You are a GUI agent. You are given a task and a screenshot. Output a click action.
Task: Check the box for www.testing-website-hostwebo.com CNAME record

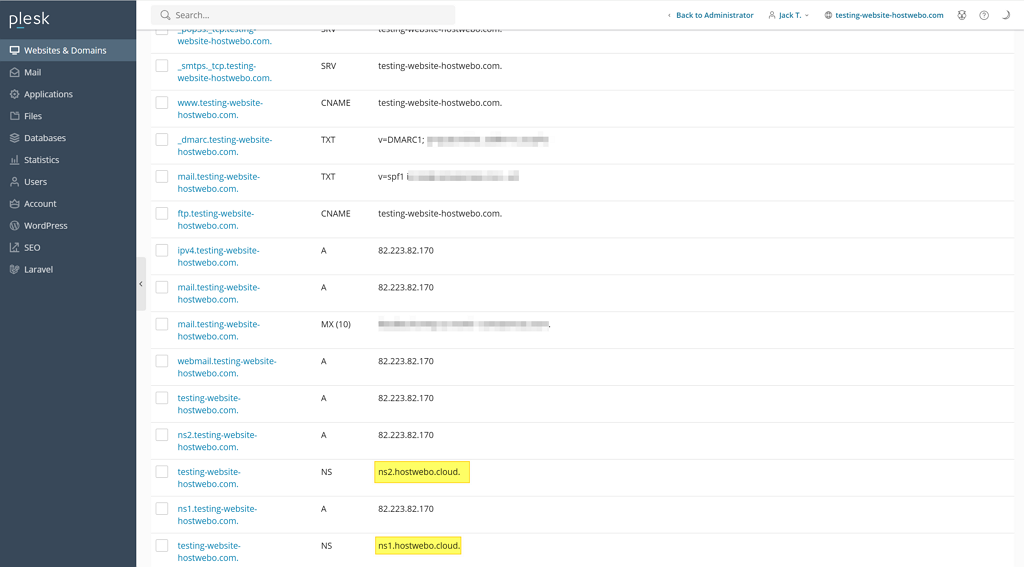pyautogui.click(x=162, y=103)
